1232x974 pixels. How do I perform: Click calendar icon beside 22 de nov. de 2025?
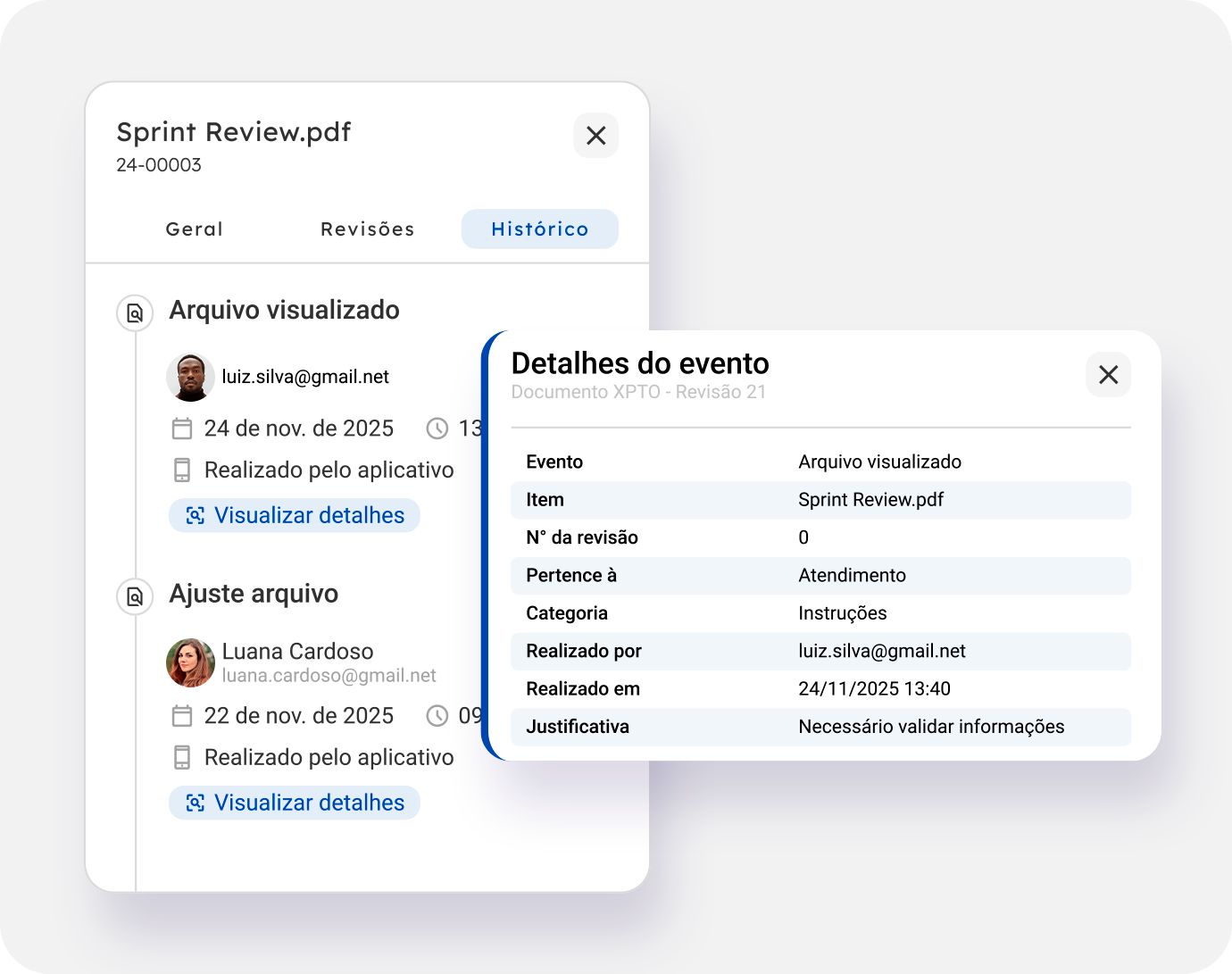coord(182,716)
